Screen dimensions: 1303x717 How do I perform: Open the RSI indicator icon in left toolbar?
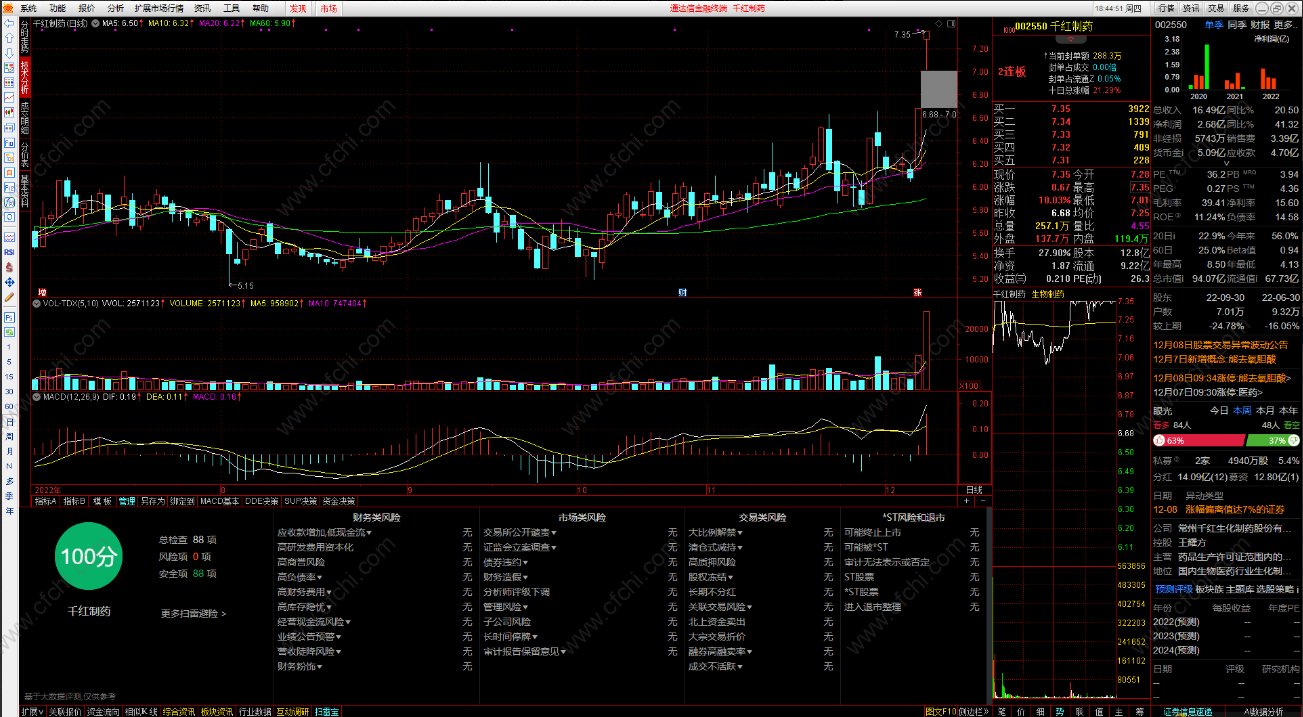(x=9, y=252)
